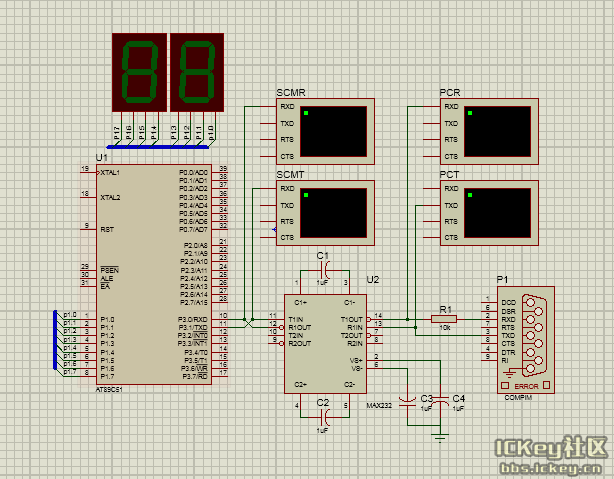Click the SCMT virtual terminal screen
The image size is (614, 479).
334,213
